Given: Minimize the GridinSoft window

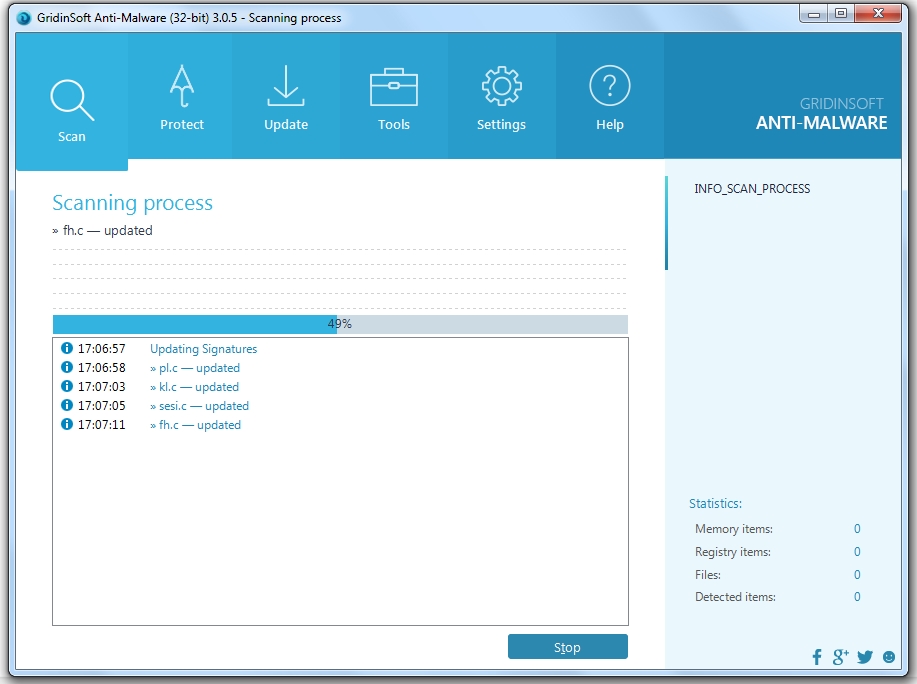Looking at the screenshot, I should pyautogui.click(x=813, y=14).
